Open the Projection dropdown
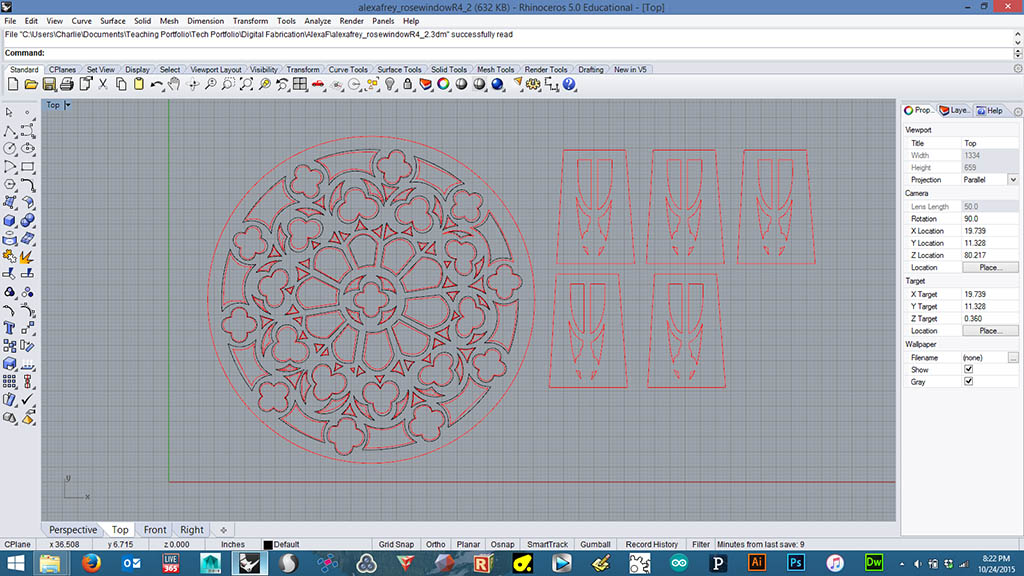Image resolution: width=1024 pixels, height=576 pixels. click(x=1012, y=180)
